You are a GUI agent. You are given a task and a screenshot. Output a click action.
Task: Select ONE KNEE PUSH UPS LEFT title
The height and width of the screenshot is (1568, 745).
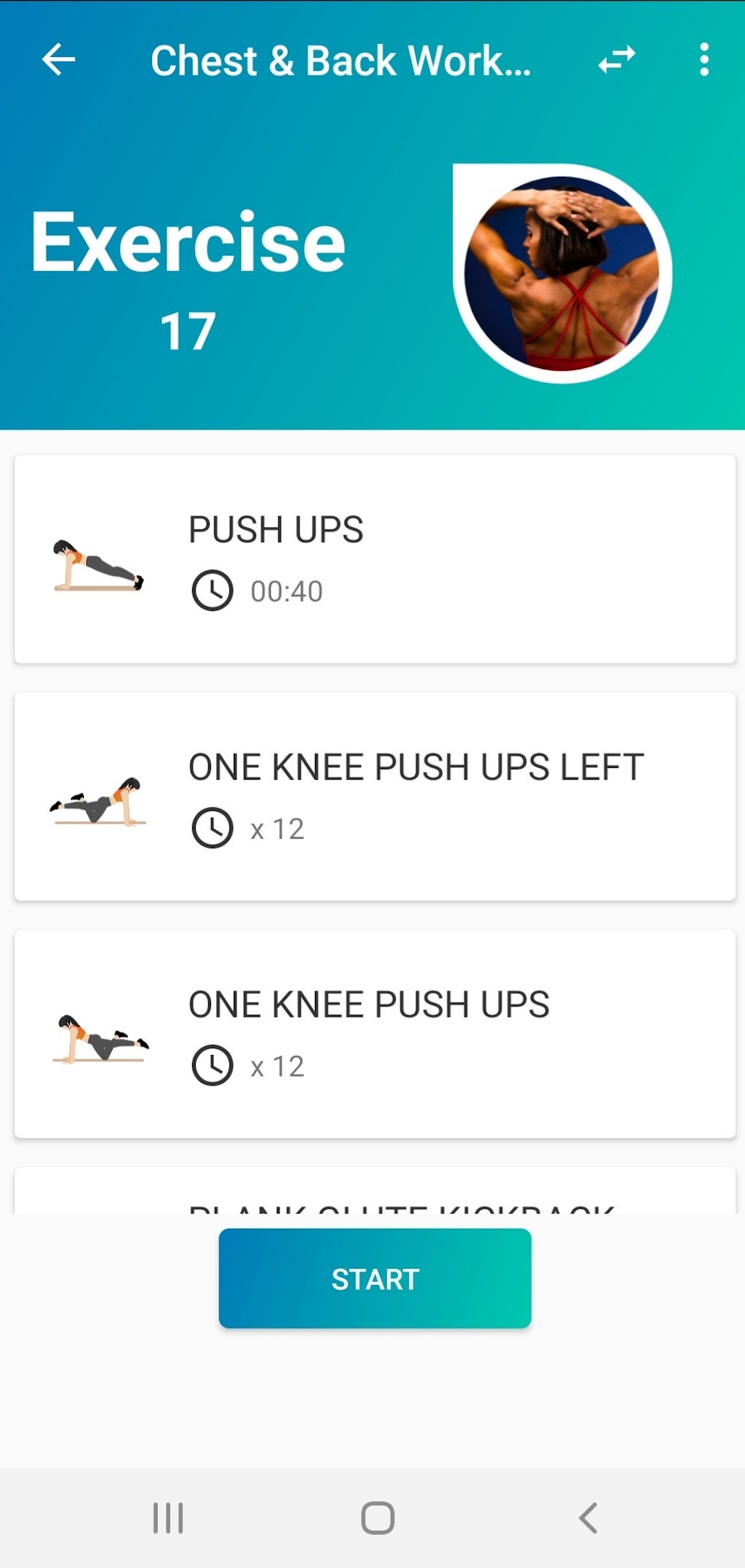click(x=416, y=767)
